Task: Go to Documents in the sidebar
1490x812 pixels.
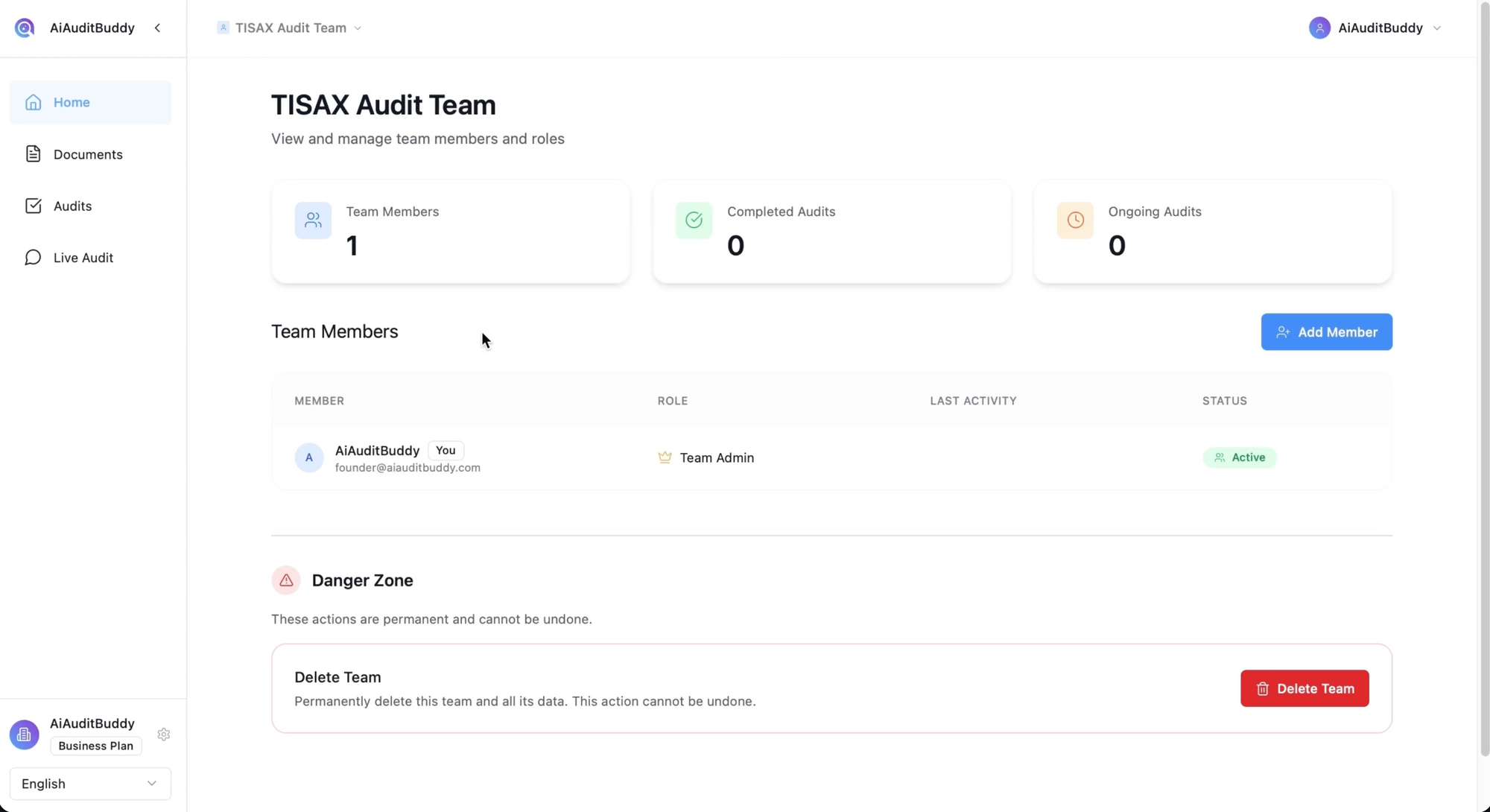Action: (x=88, y=154)
